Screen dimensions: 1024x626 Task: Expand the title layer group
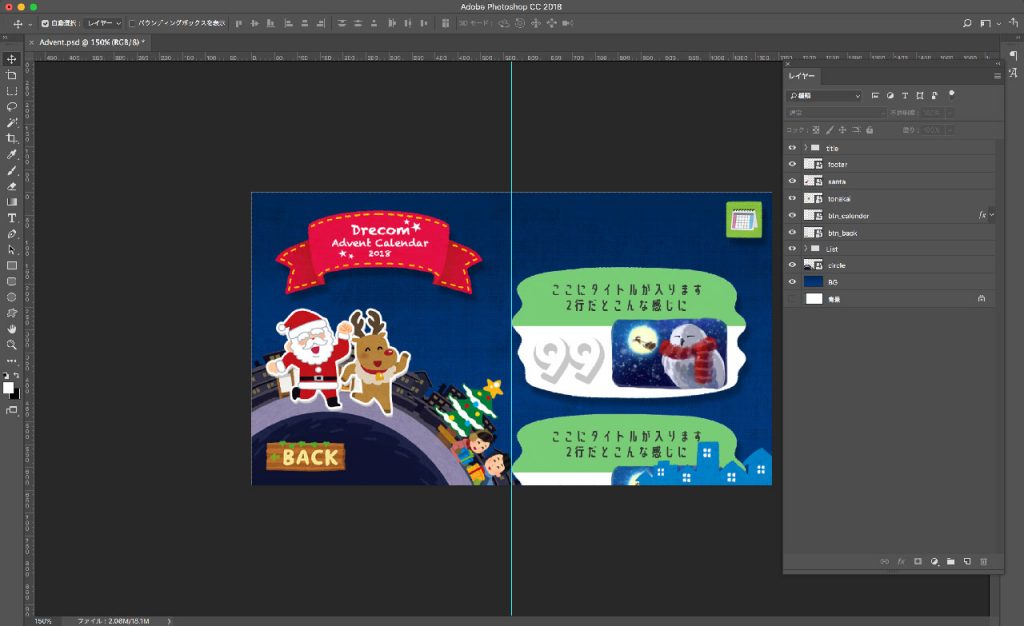pos(805,148)
